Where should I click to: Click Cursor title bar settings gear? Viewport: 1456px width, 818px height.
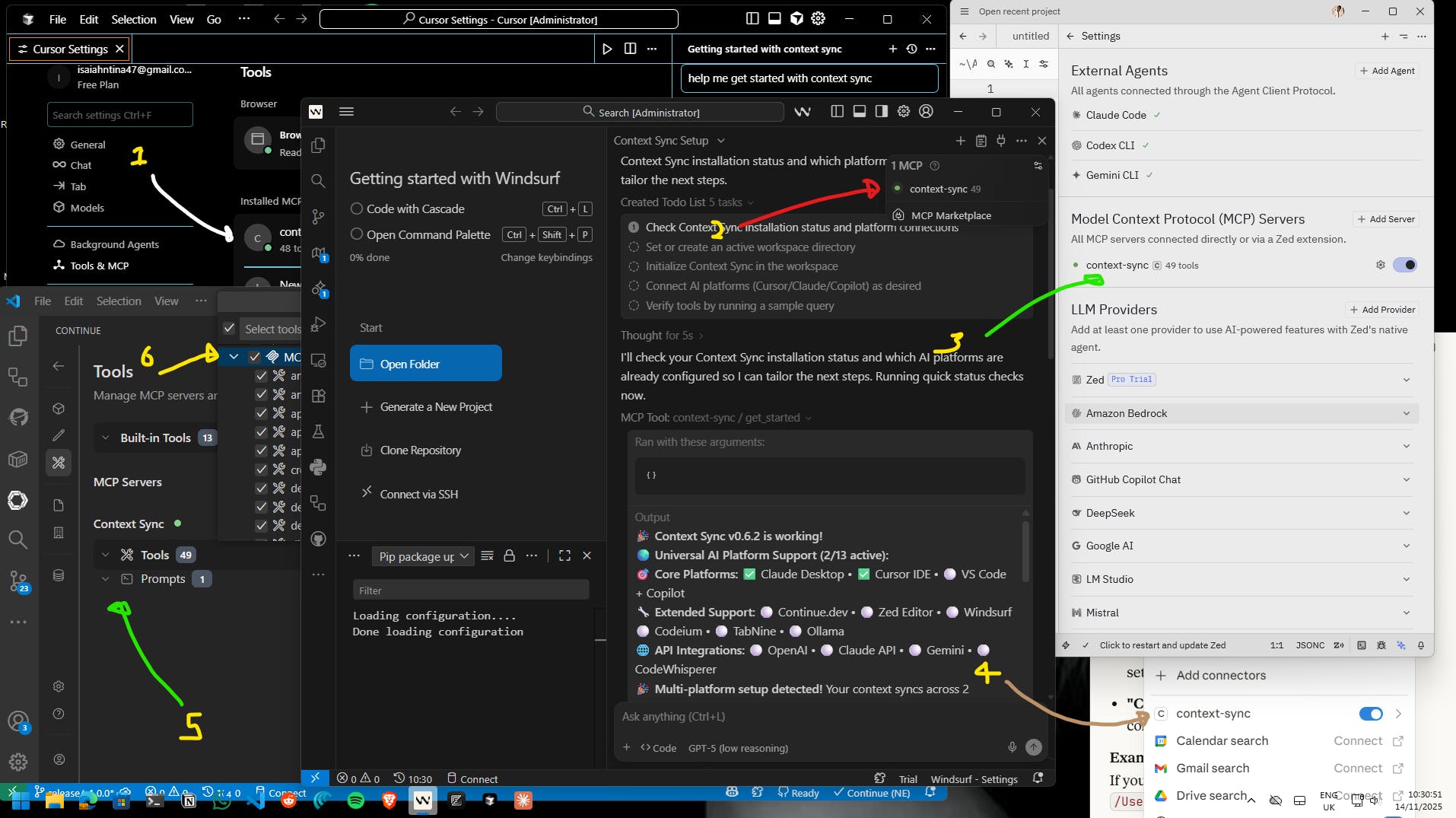819,19
